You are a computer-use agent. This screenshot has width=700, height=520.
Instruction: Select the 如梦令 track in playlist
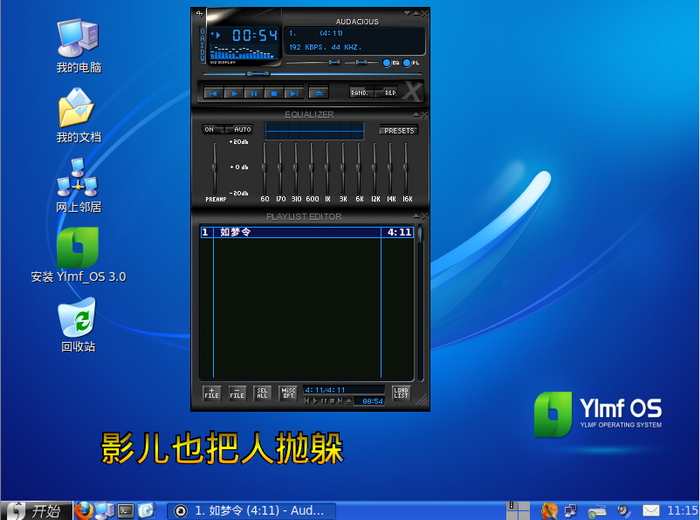click(290, 232)
